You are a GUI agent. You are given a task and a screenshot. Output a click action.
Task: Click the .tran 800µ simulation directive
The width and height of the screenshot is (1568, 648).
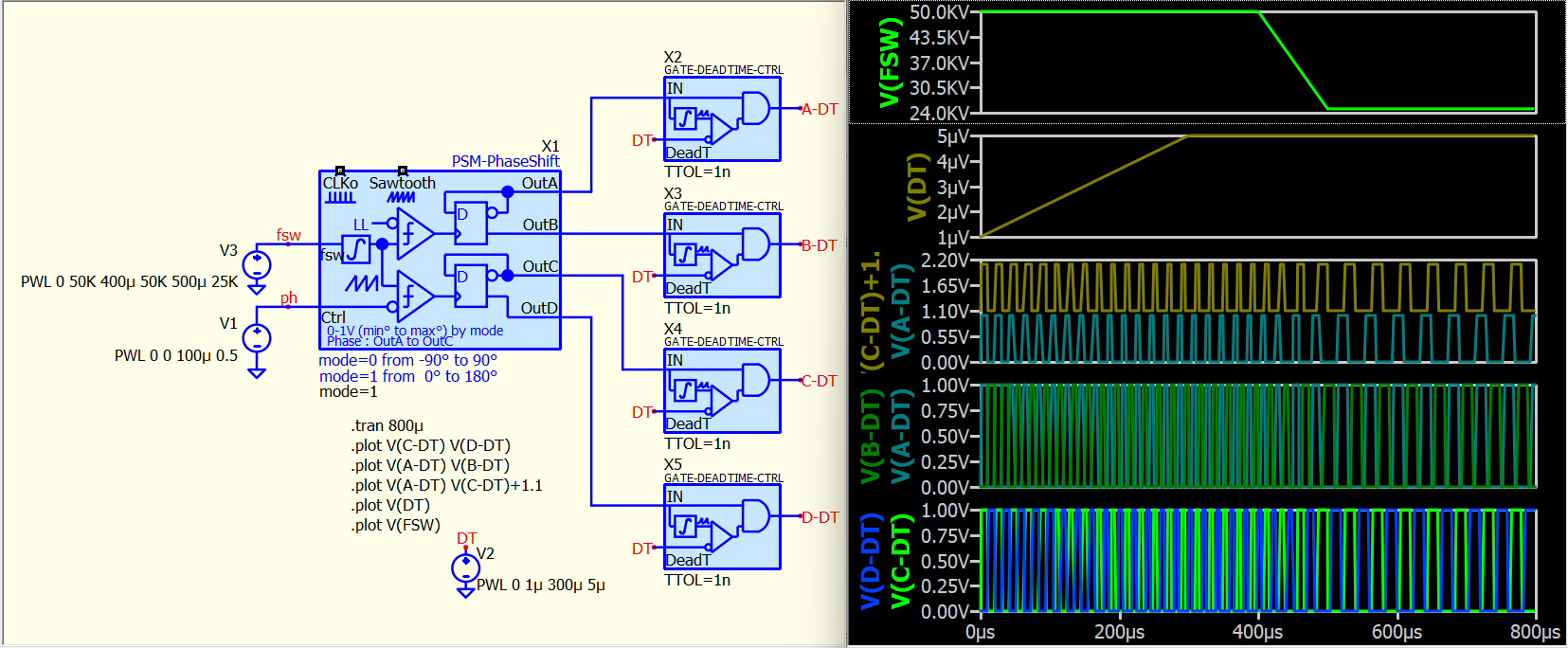[387, 426]
